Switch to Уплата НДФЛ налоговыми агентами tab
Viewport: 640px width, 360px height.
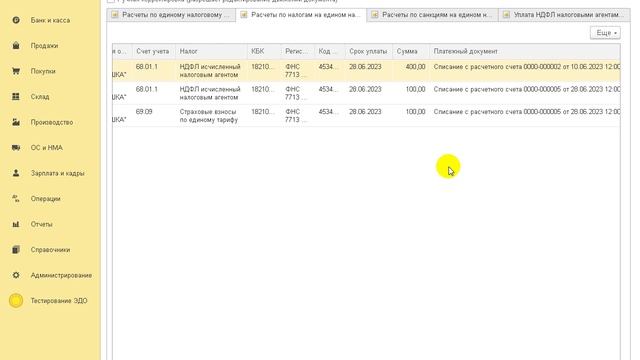click(x=564, y=15)
